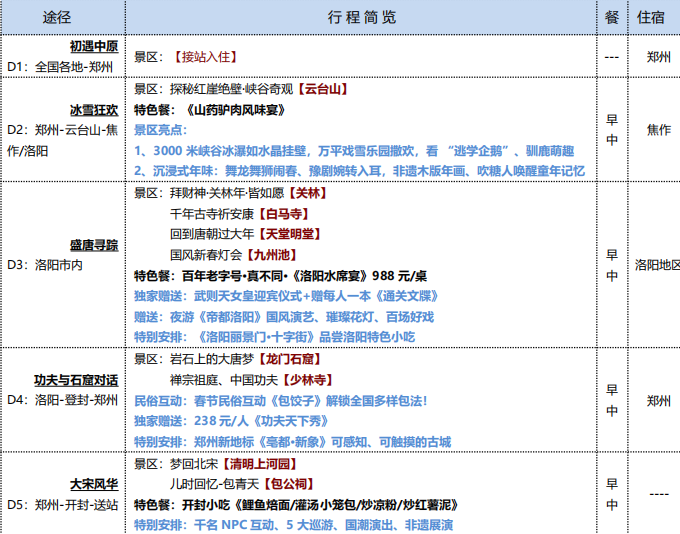Click the 途径 column header
This screenshot has height=534, width=680.
click(x=64, y=17)
